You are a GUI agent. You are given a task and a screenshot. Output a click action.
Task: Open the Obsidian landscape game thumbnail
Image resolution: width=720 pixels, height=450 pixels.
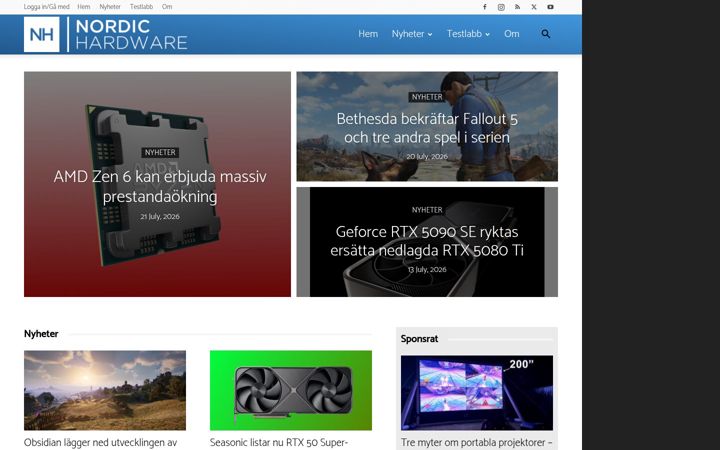(x=105, y=390)
